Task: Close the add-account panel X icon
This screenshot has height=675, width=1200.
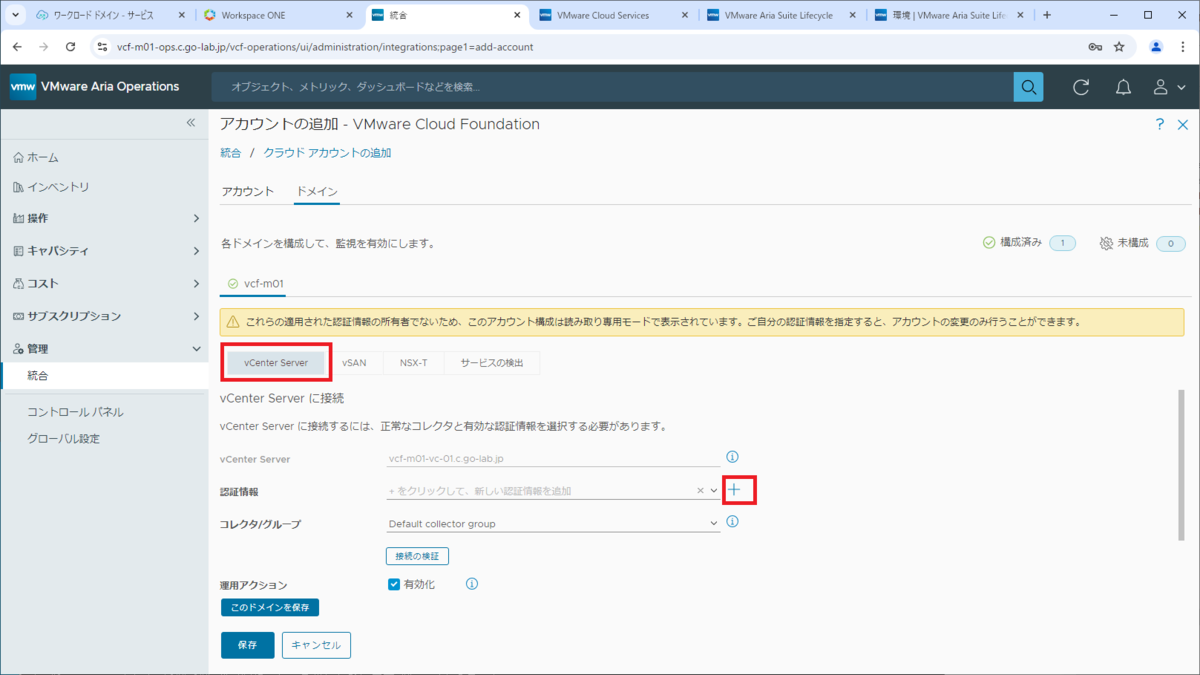Action: click(1185, 124)
